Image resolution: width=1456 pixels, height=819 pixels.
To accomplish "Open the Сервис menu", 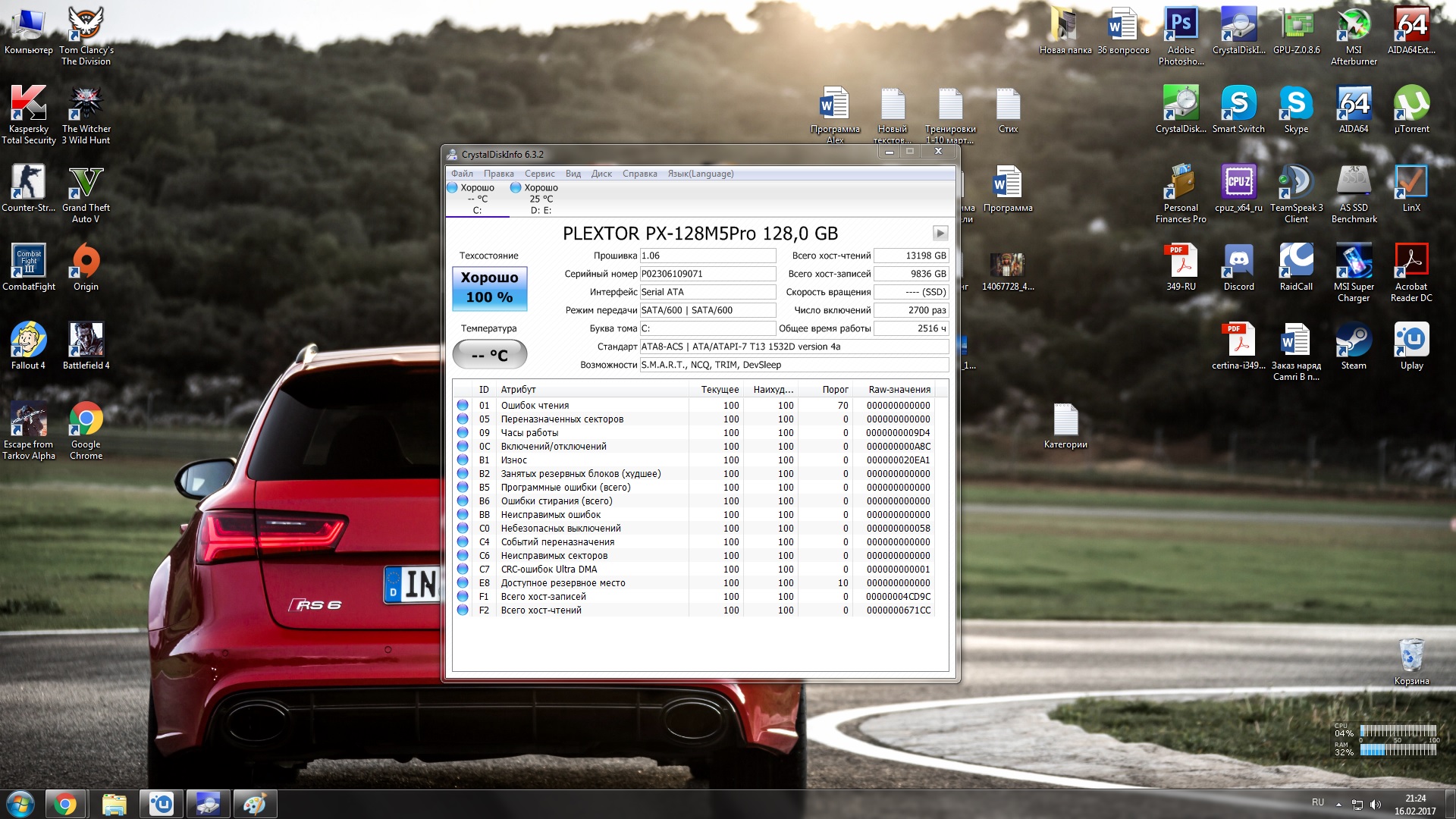I will 539,174.
